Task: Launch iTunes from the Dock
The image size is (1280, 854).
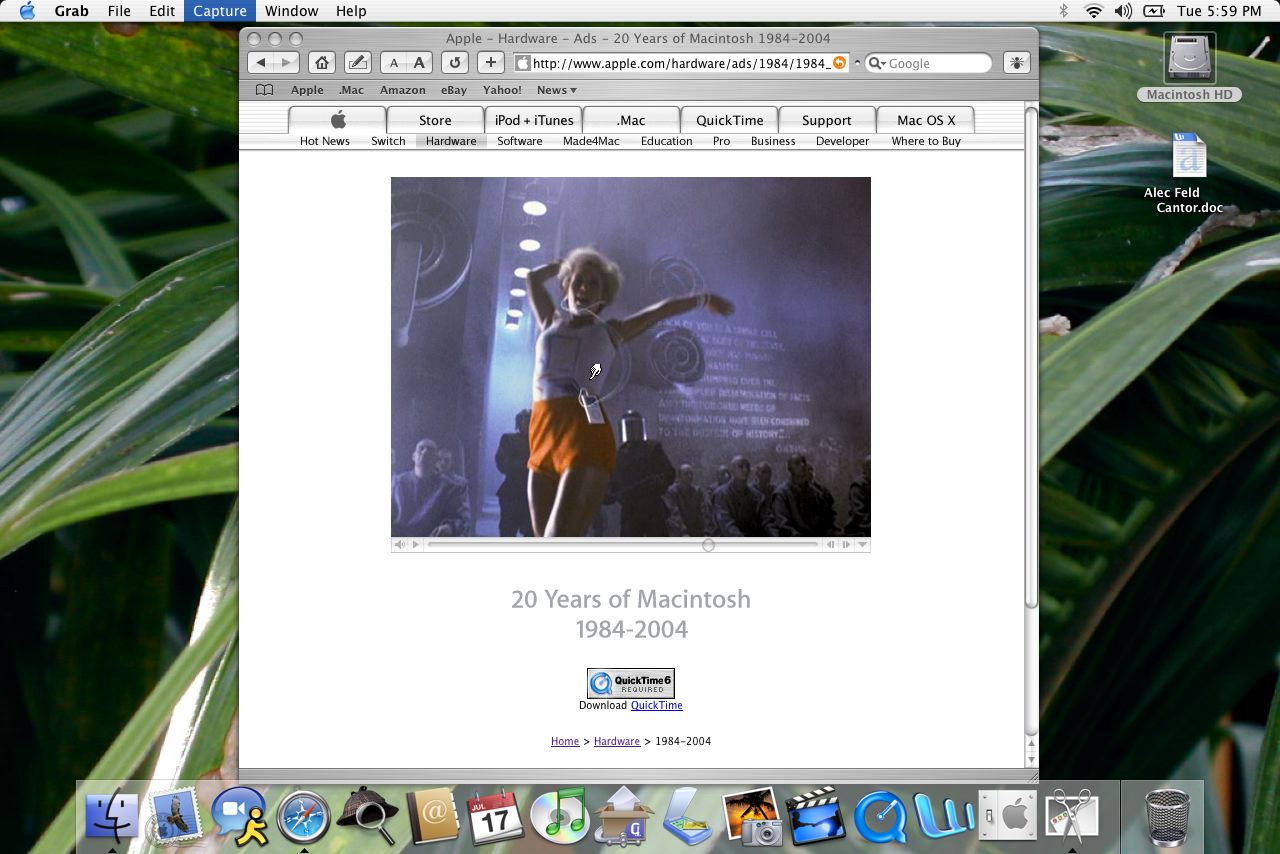Action: point(560,817)
